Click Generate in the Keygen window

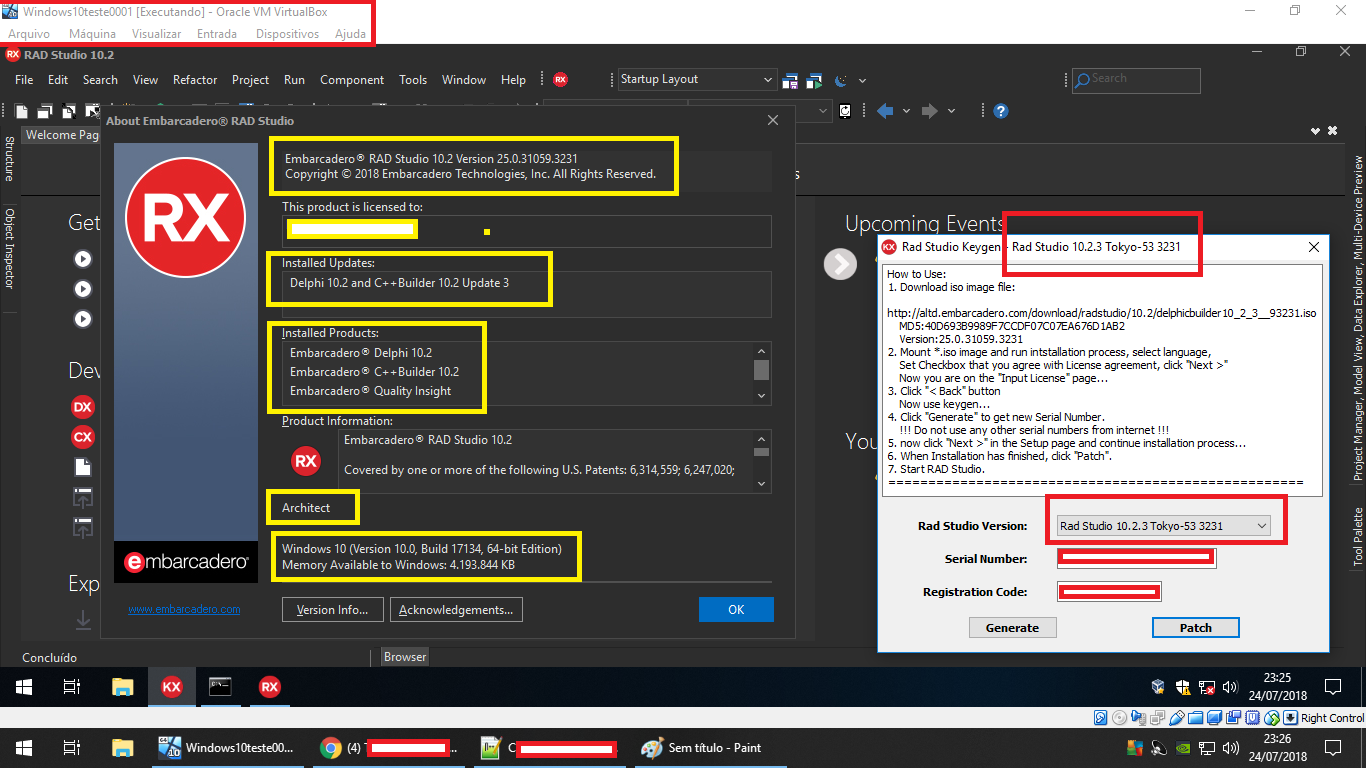pos(1012,628)
